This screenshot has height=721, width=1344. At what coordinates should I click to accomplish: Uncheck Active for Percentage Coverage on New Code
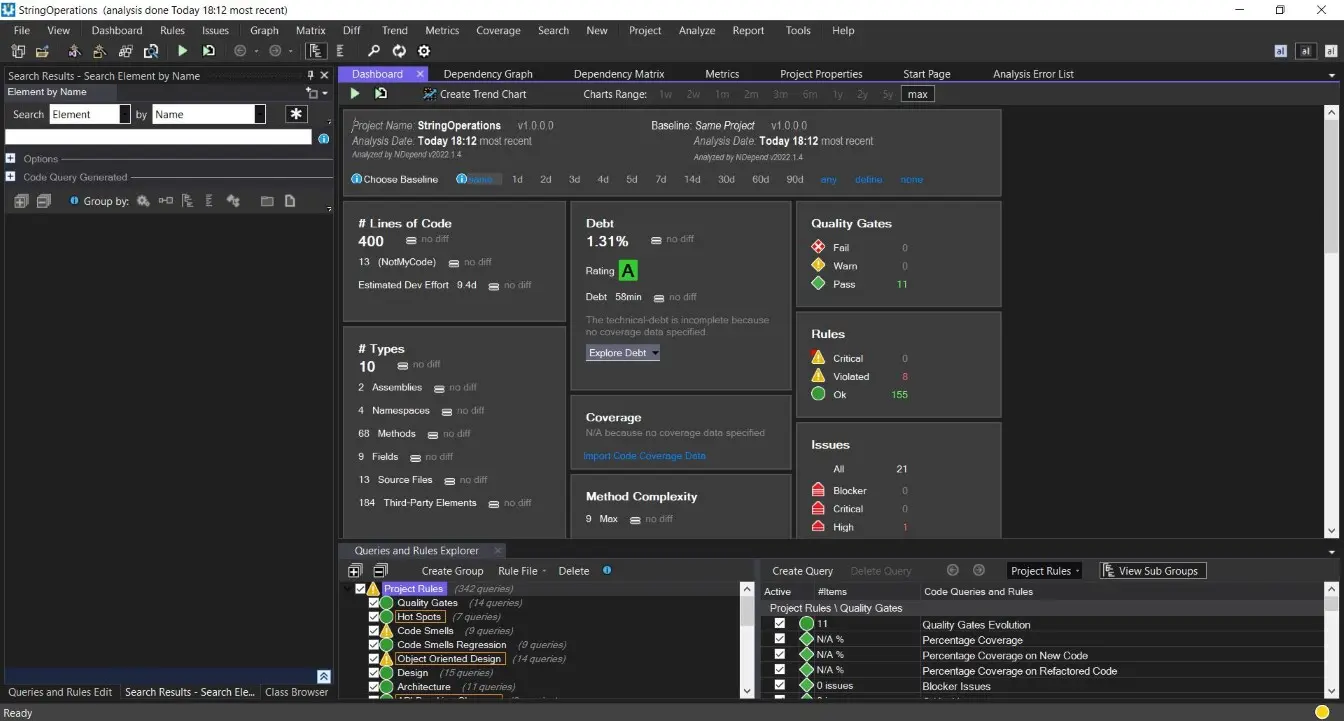tap(780, 655)
